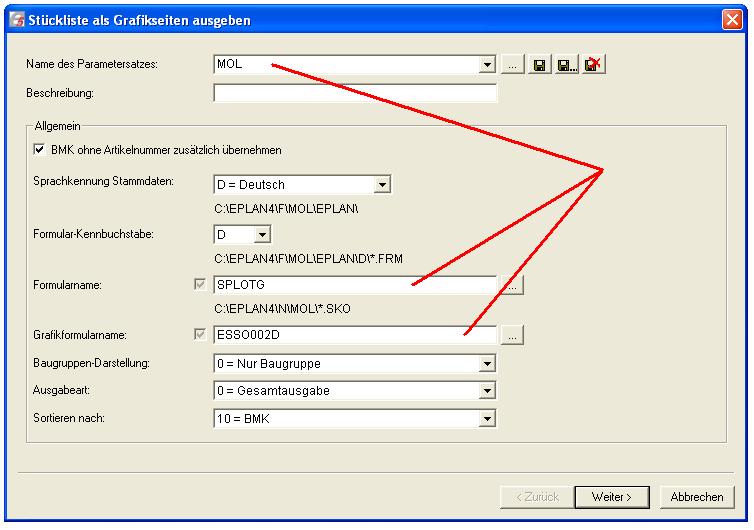Viewport: 754px width, 530px height.
Task: Click the Allgemein group label
Action: pos(57,126)
